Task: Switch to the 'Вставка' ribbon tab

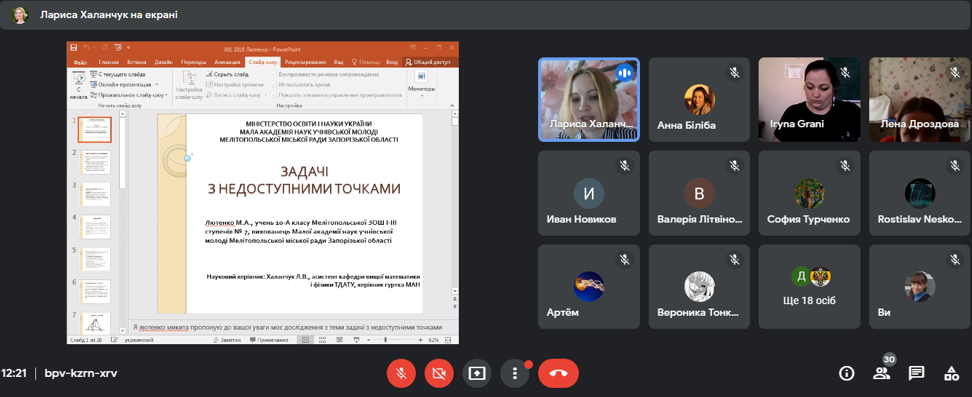Action: coord(136,62)
